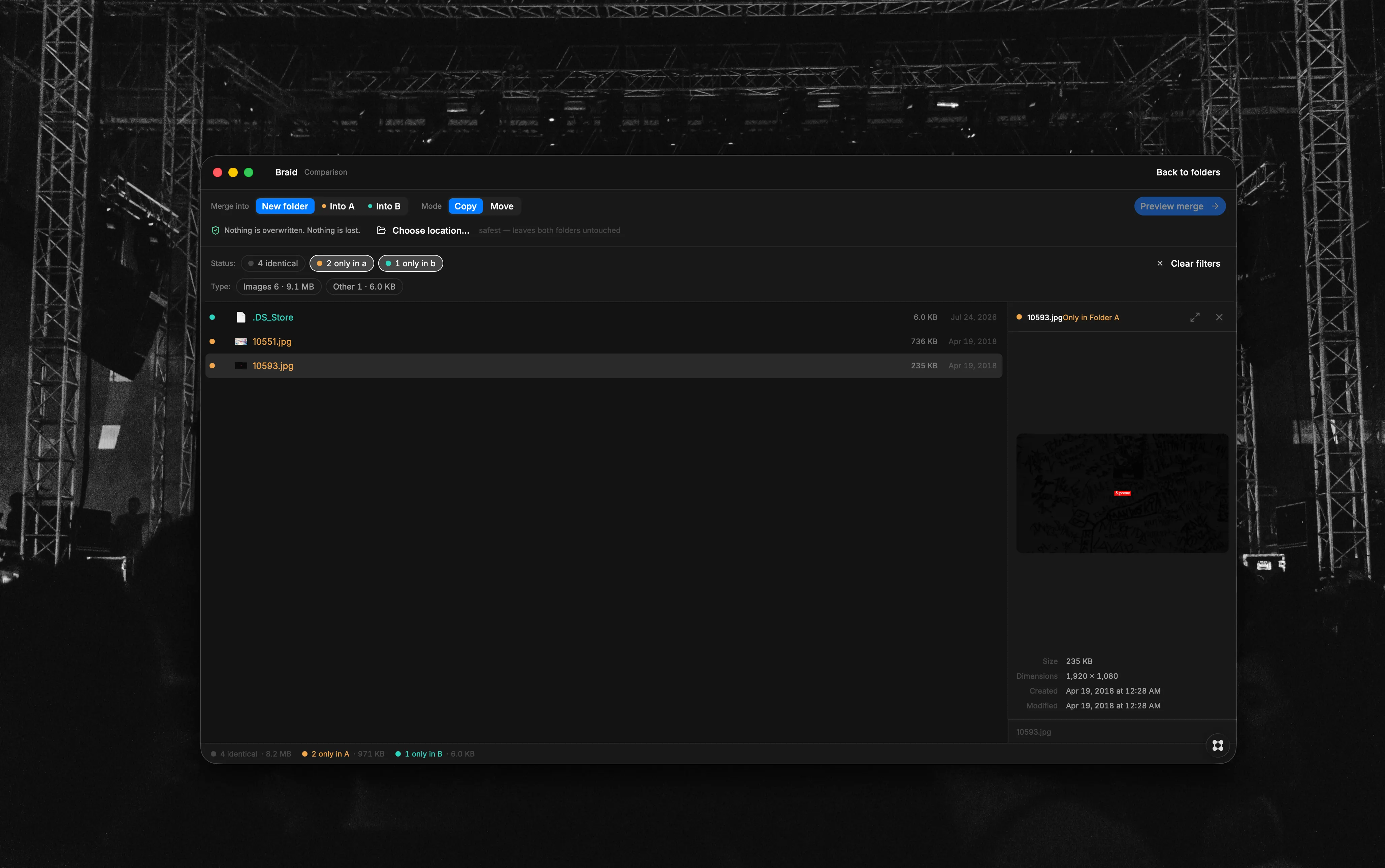Click the green zoom window button
The image size is (1385, 868).
tap(249, 172)
